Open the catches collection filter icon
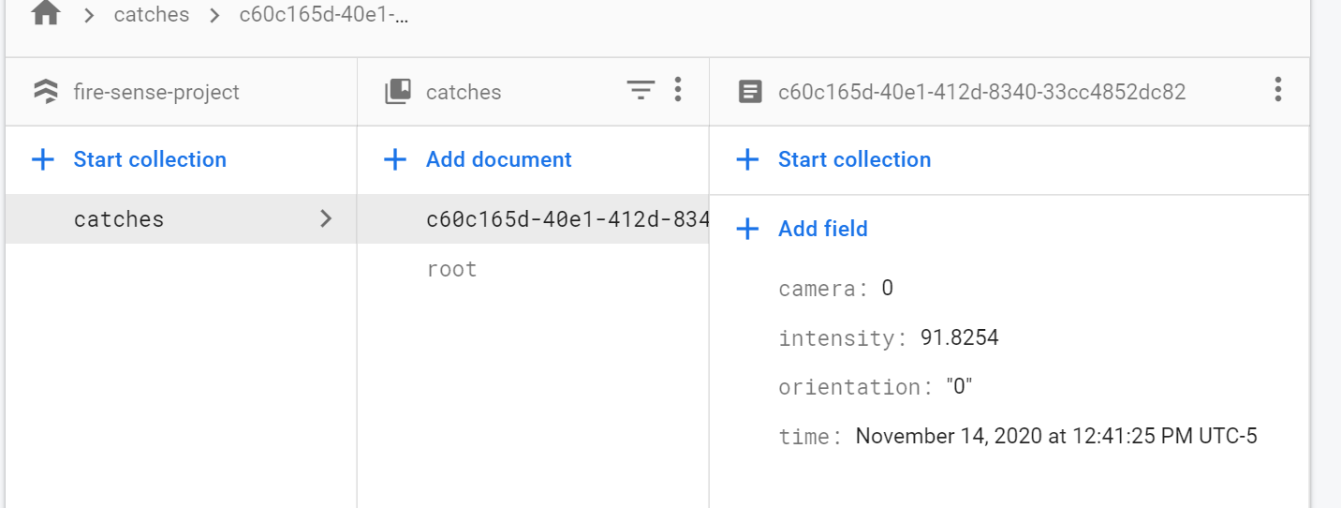 coord(640,91)
